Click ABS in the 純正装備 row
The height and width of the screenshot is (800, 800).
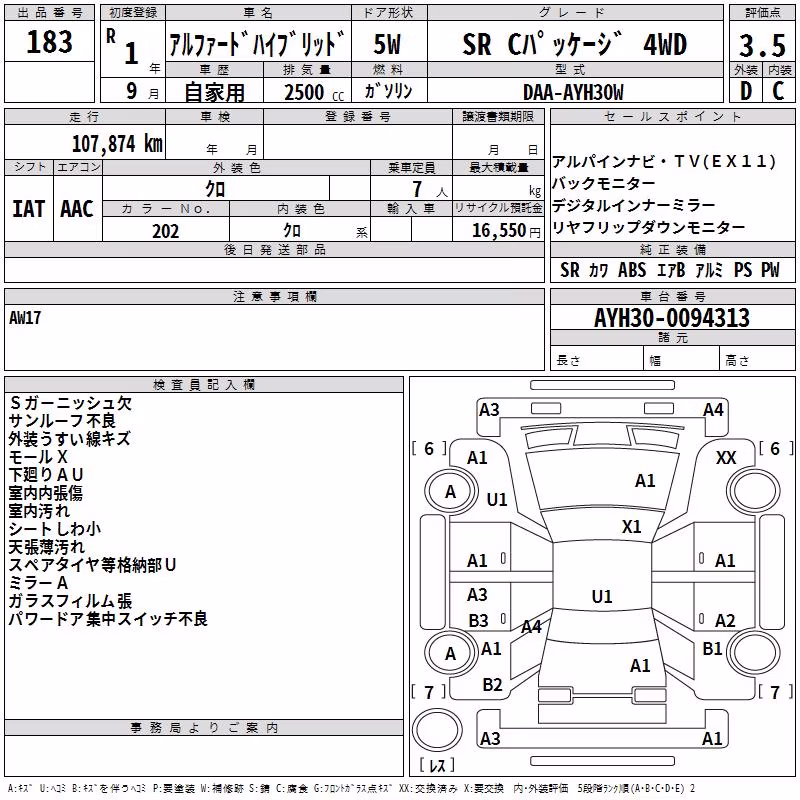632,270
